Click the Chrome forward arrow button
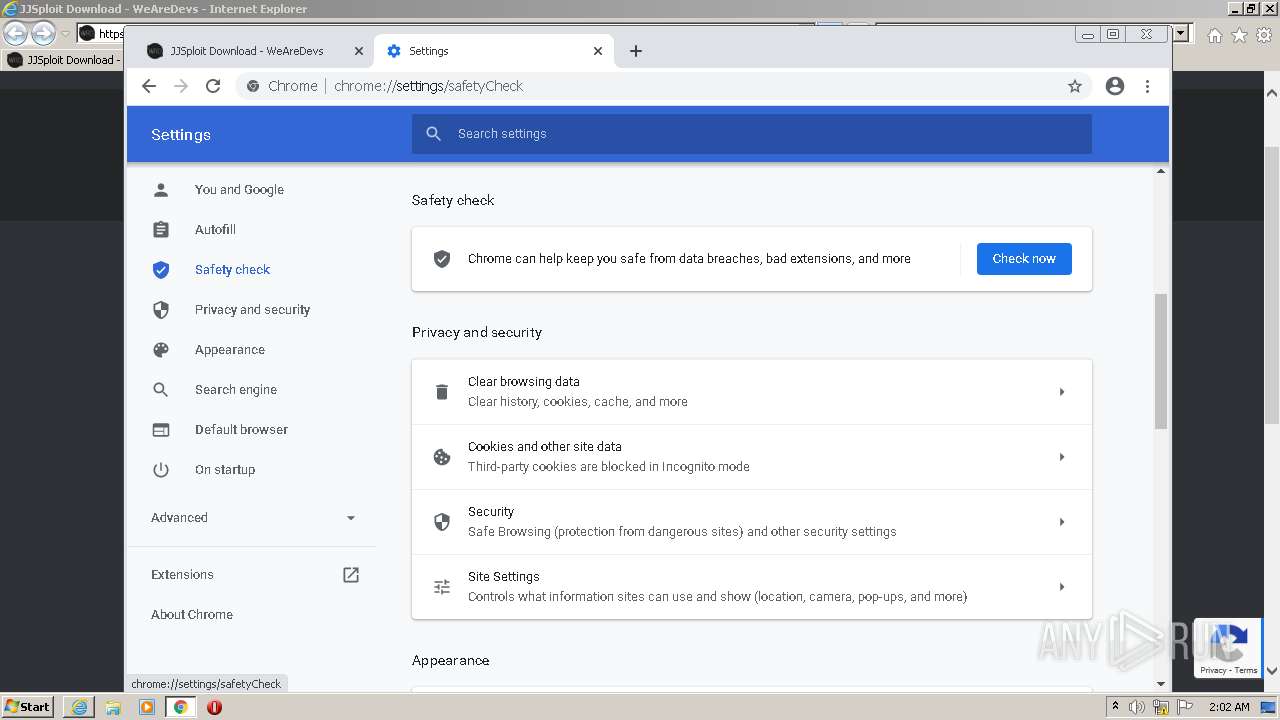This screenshot has height=720, width=1280. coord(181,86)
